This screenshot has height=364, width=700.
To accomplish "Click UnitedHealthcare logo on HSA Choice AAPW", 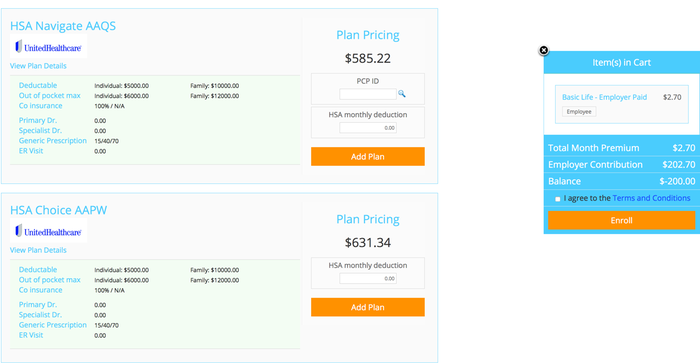I will tap(48, 231).
